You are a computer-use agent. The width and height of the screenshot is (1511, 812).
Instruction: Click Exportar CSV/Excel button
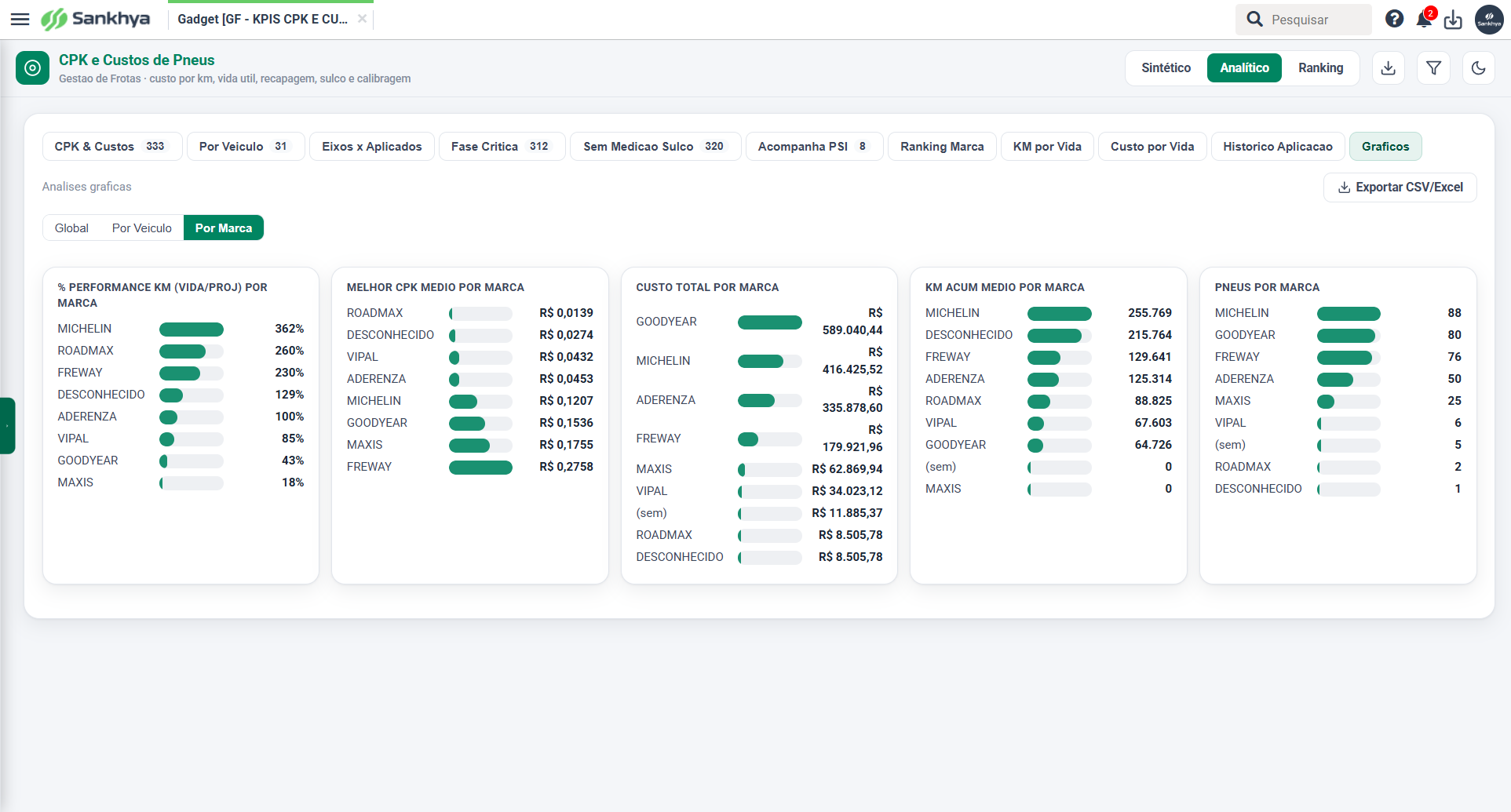[x=1400, y=188]
